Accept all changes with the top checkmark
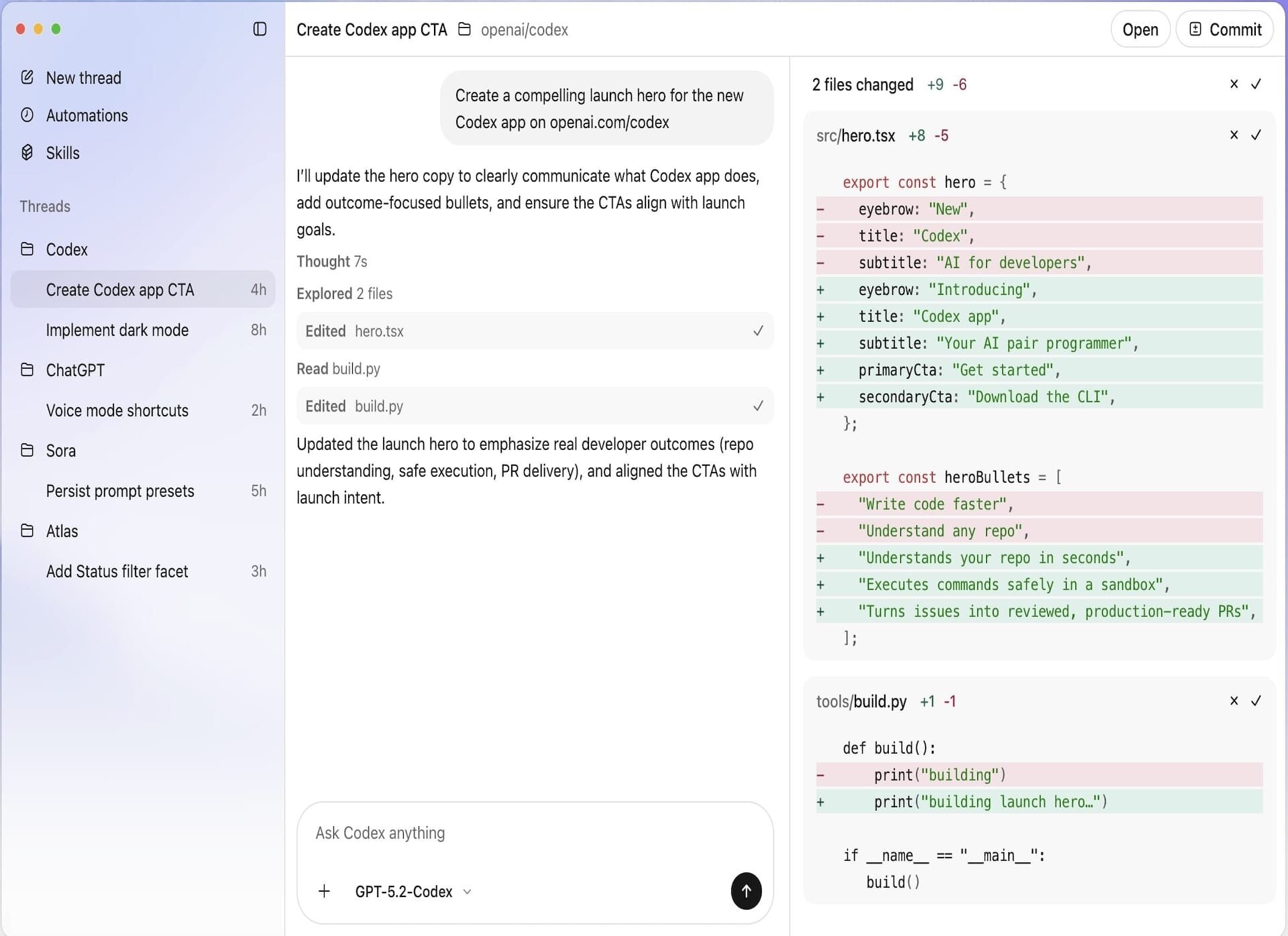Viewport: 1288px width, 936px height. click(1256, 84)
